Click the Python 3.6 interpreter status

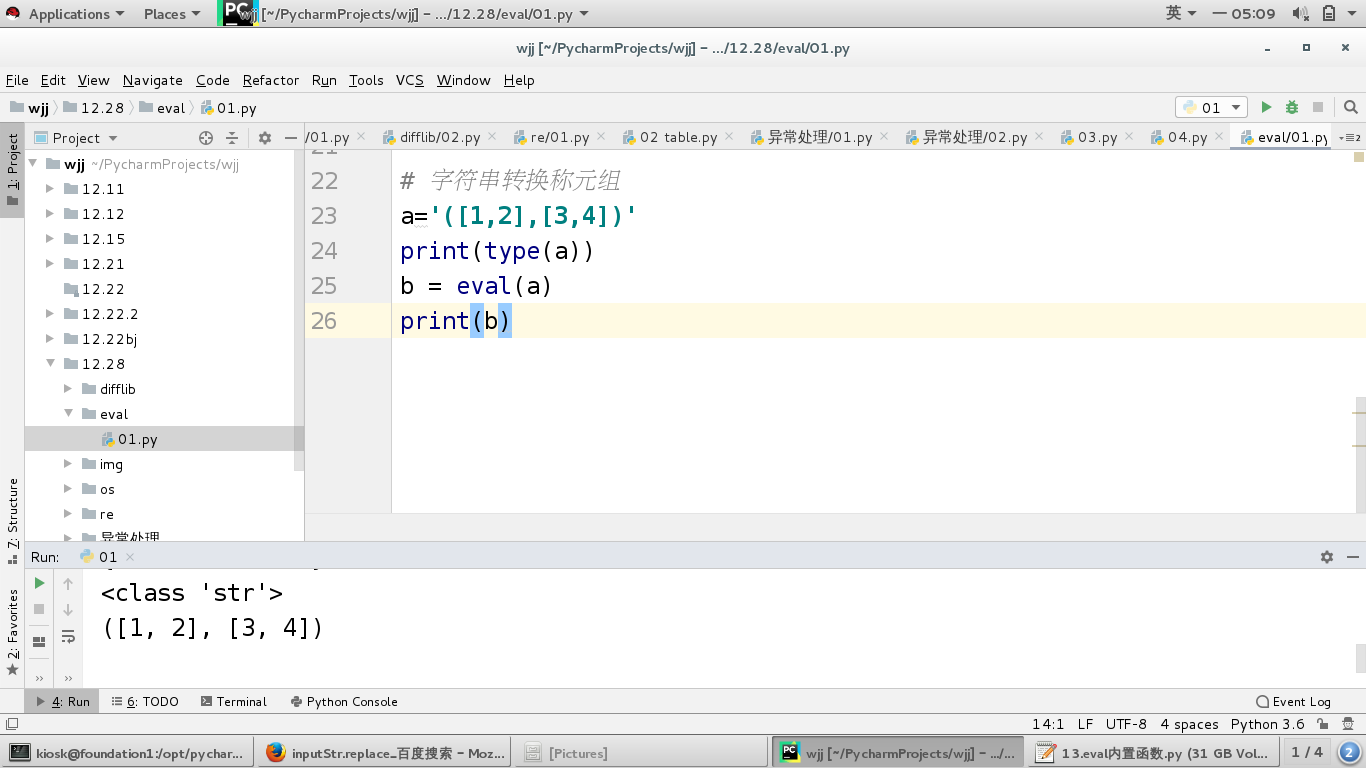click(x=1267, y=724)
